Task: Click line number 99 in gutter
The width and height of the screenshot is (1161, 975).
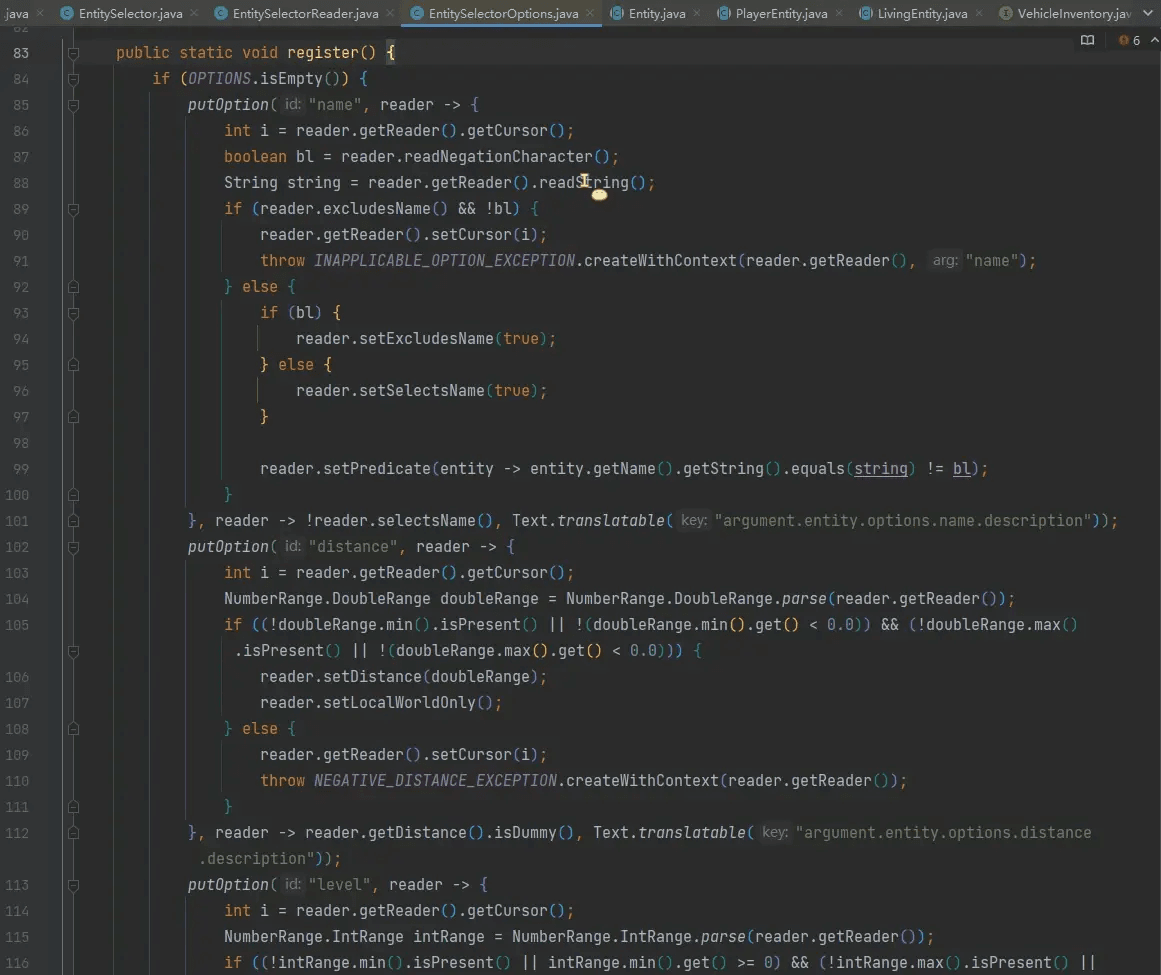Action: pos(21,469)
